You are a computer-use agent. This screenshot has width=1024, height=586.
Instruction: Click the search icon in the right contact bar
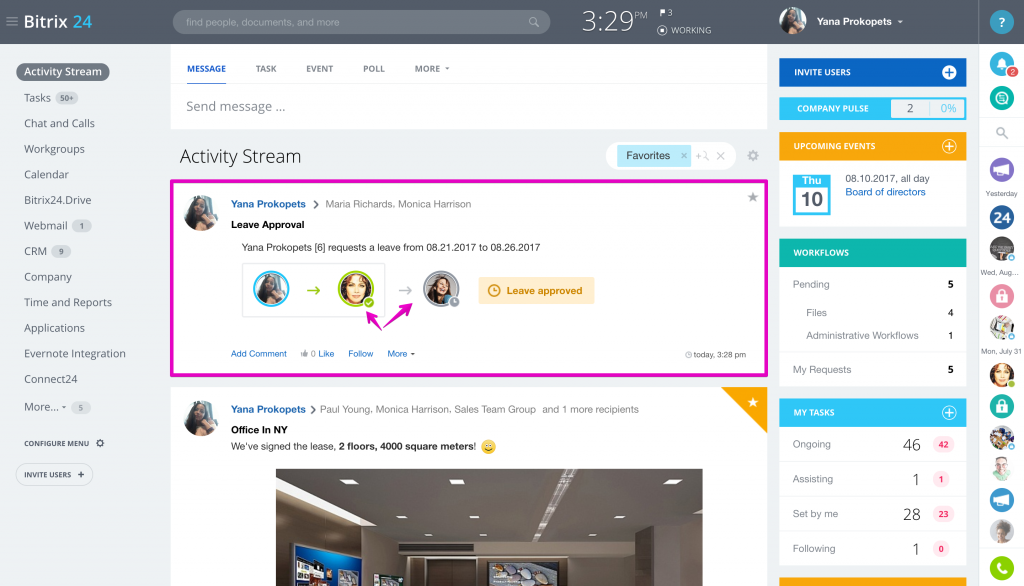[x=1001, y=133]
